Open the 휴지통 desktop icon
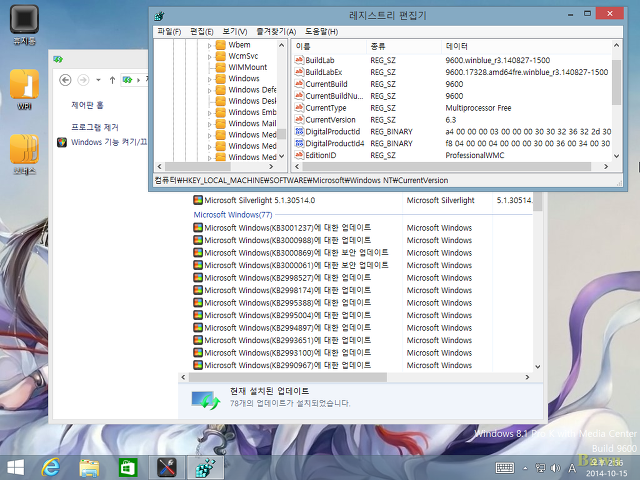The height and width of the screenshot is (480, 640). (x=24, y=24)
